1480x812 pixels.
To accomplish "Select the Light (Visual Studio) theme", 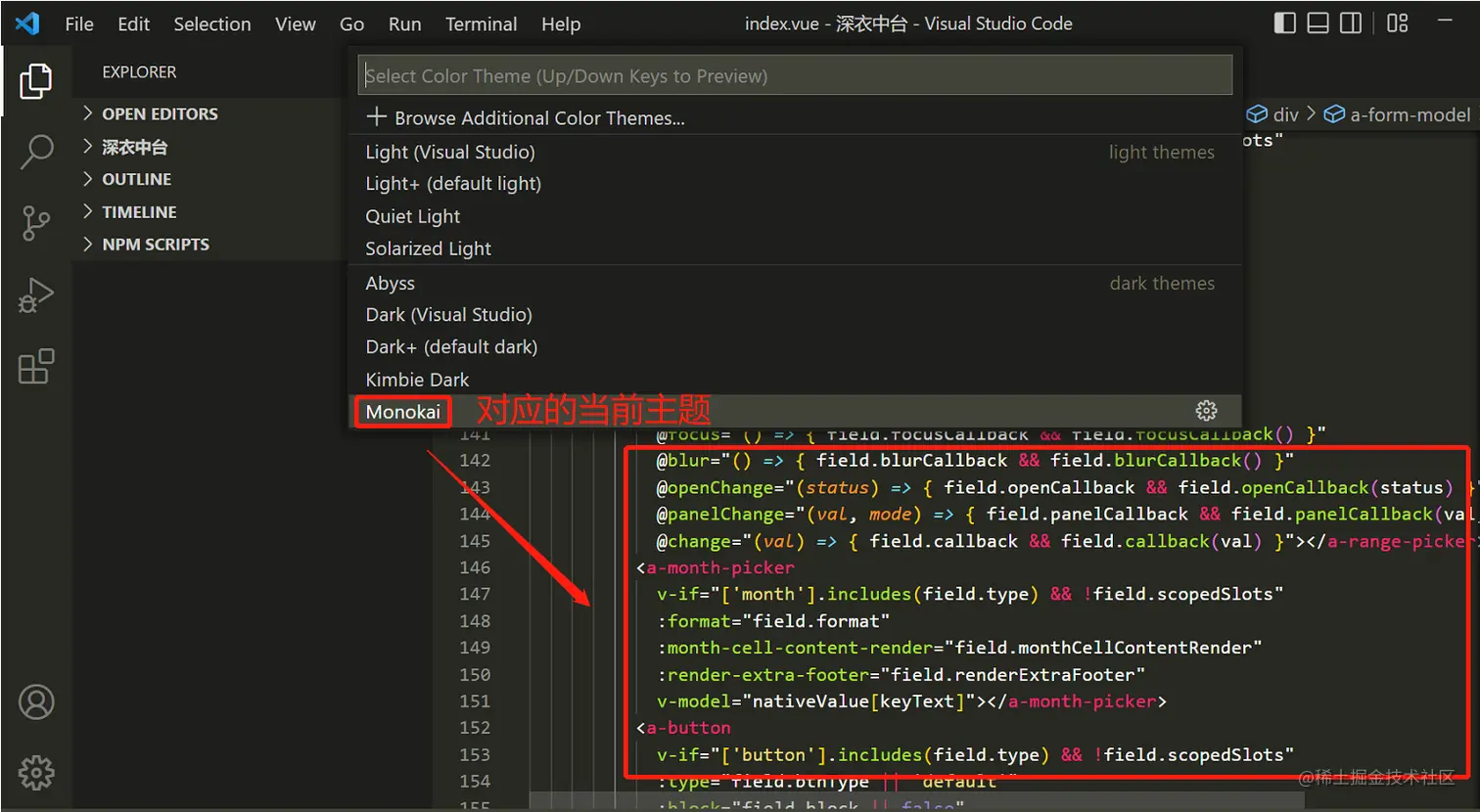I will pos(795,152).
